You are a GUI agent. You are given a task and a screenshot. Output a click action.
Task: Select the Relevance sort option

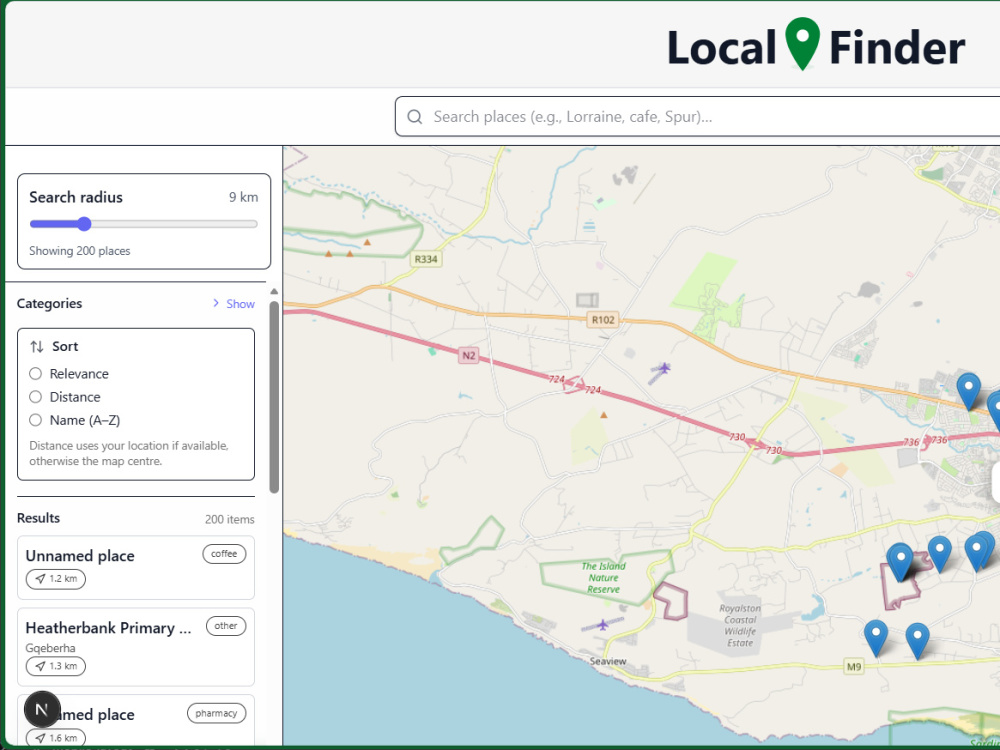tap(36, 374)
